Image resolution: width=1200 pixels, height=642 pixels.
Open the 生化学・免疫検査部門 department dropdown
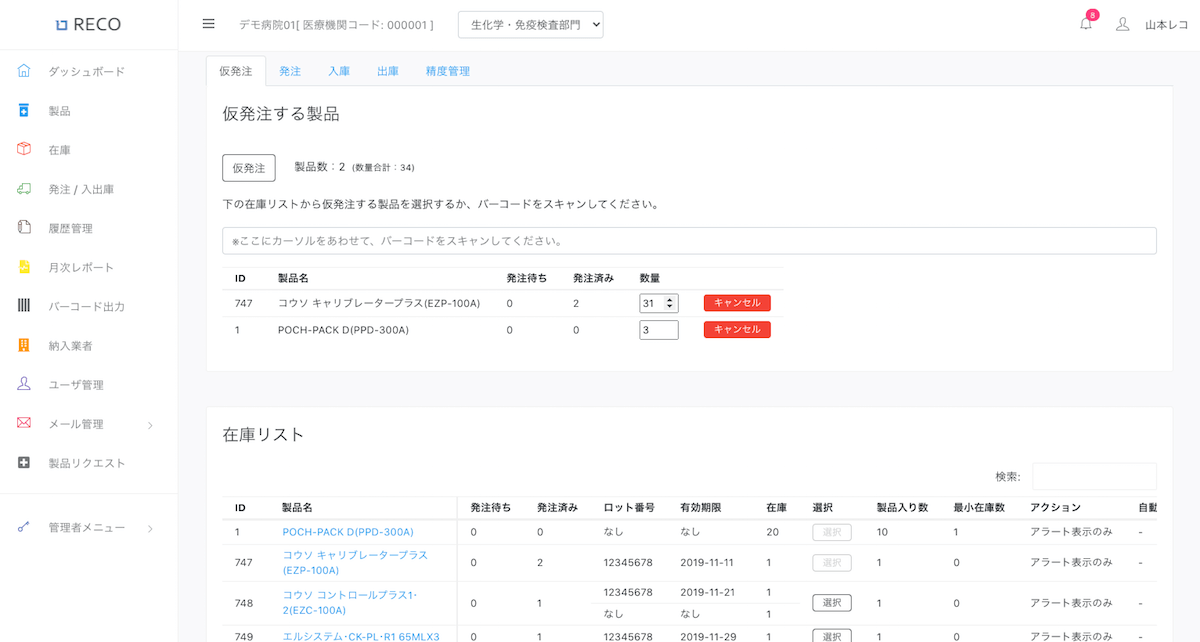pos(530,25)
